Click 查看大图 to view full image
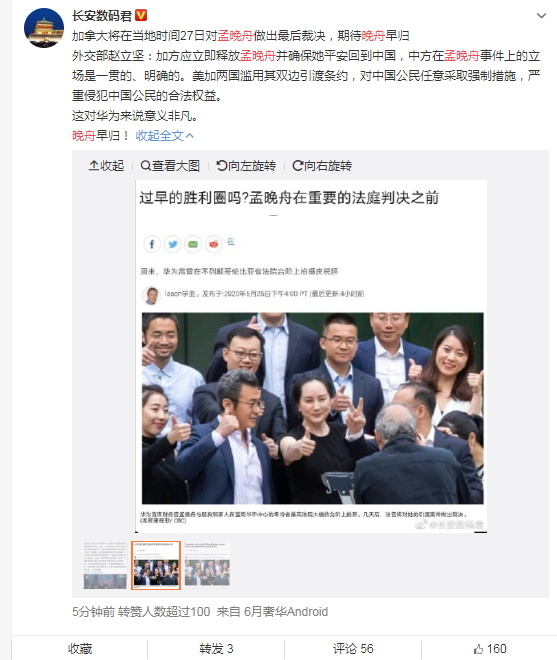Screen dimensions: 557x660 [x=170, y=165]
